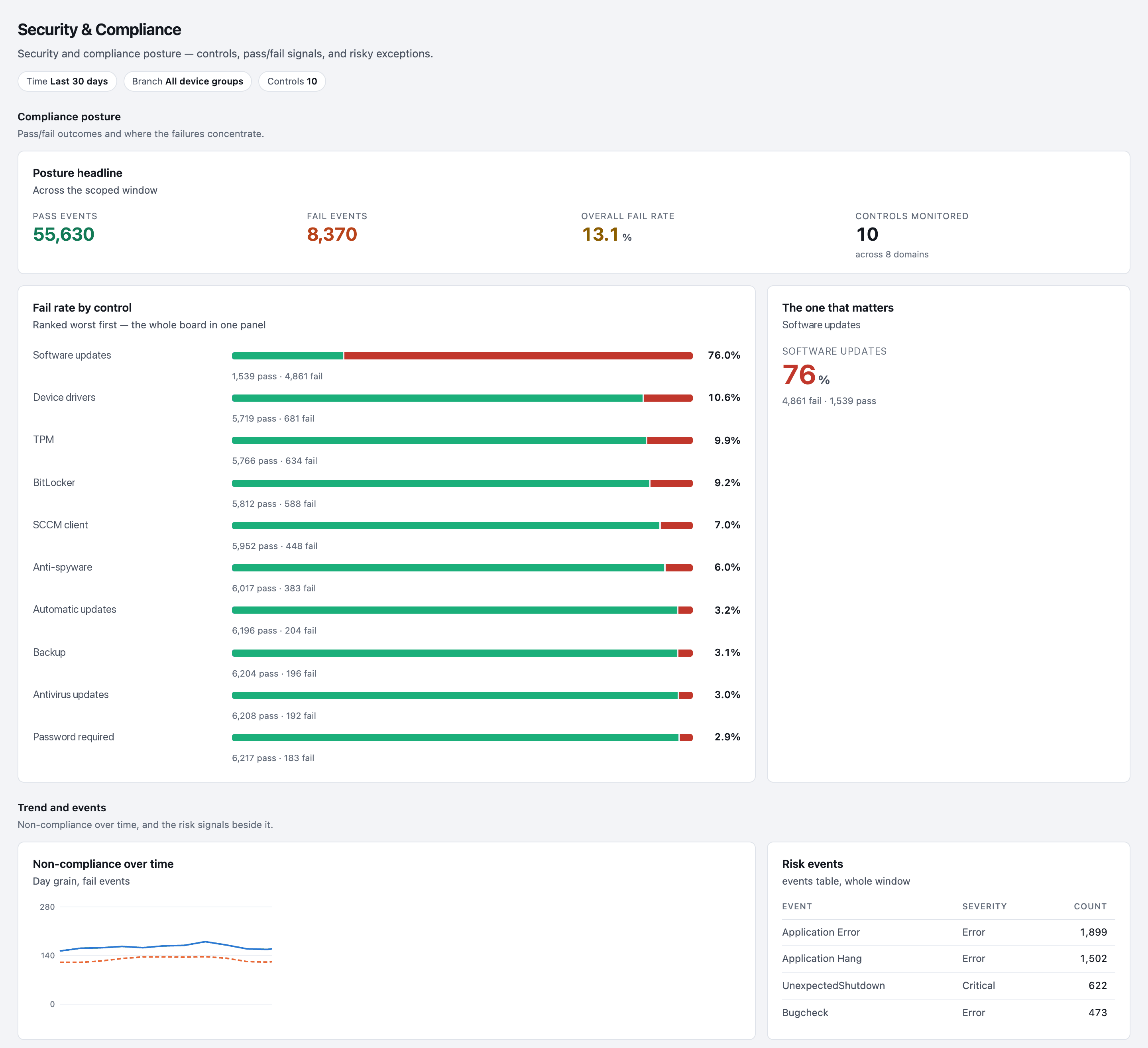
Task: Click the 'across 8 domains' note
Action: tap(892, 255)
